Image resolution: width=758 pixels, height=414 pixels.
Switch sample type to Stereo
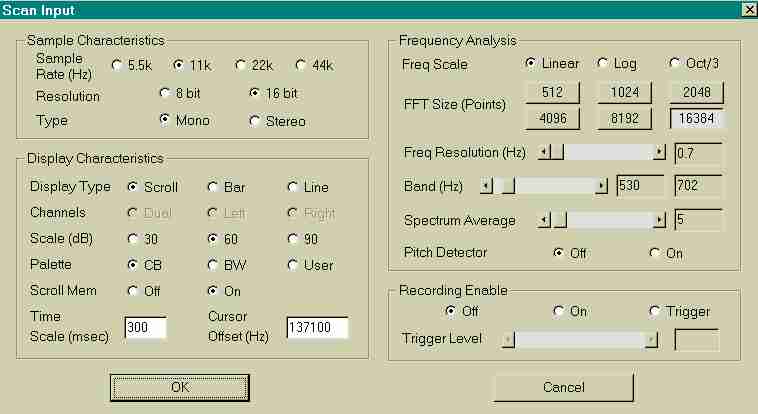pos(255,121)
